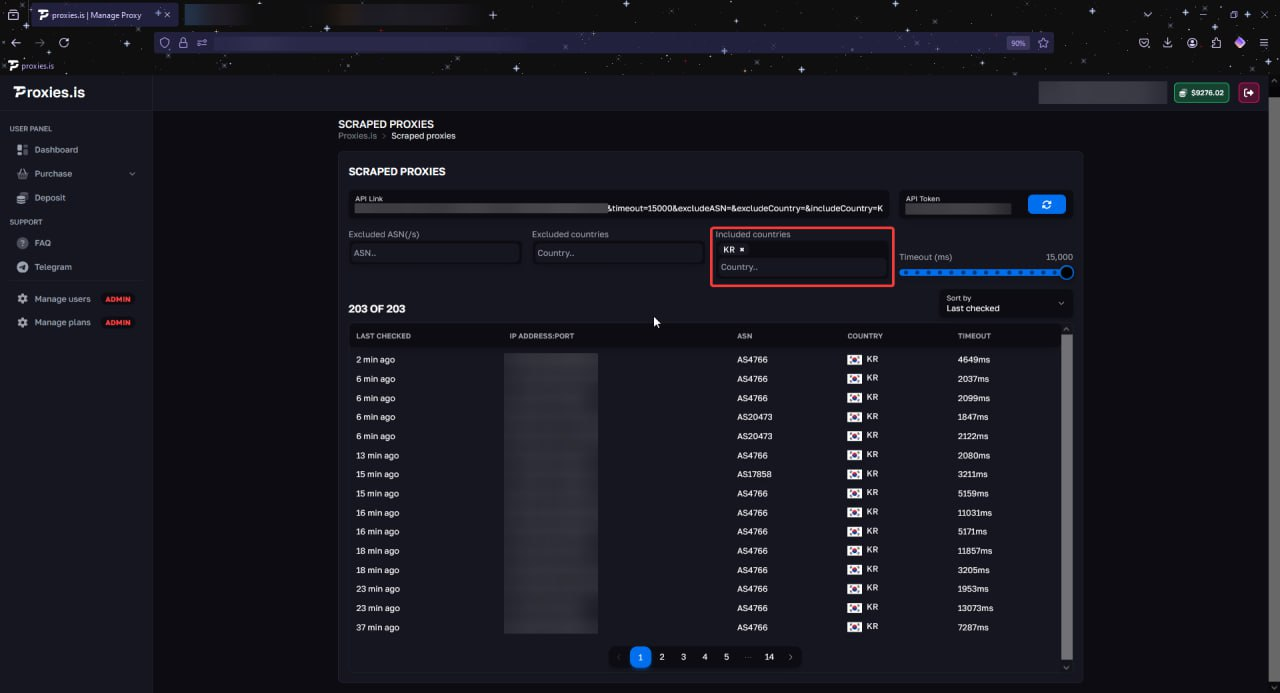Click the 37 min ago row
The width and height of the screenshot is (1280, 693).
705,627
